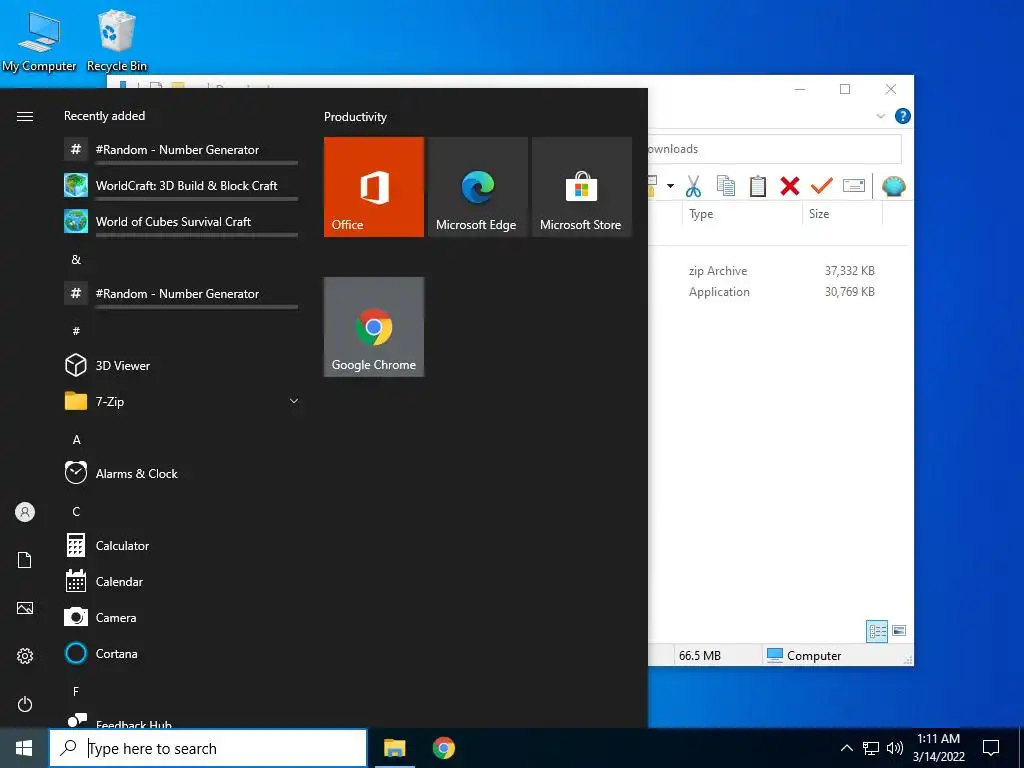Image resolution: width=1024 pixels, height=768 pixels.
Task: Click the letter C section header
Action: (76, 511)
